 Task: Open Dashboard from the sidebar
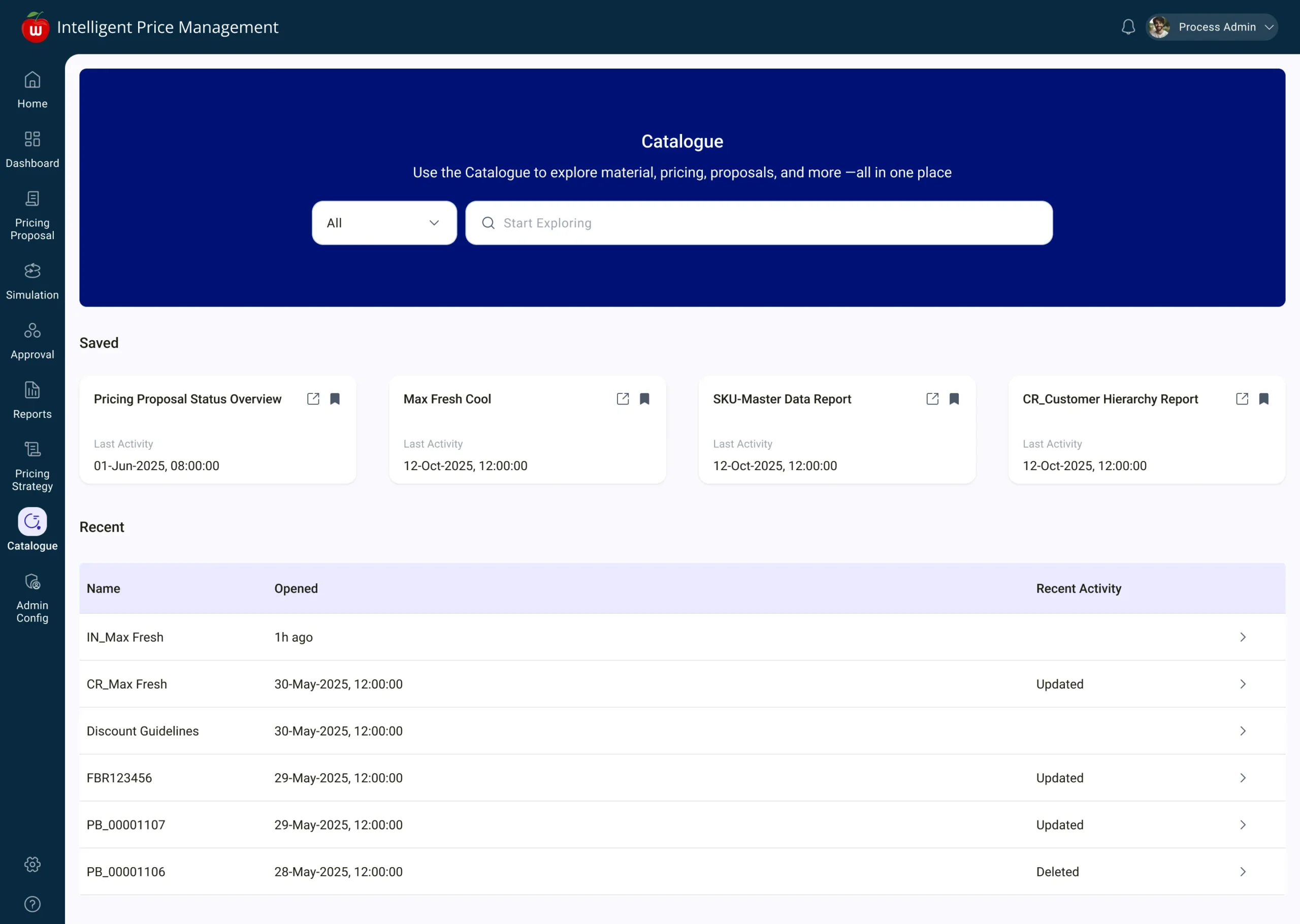32,150
